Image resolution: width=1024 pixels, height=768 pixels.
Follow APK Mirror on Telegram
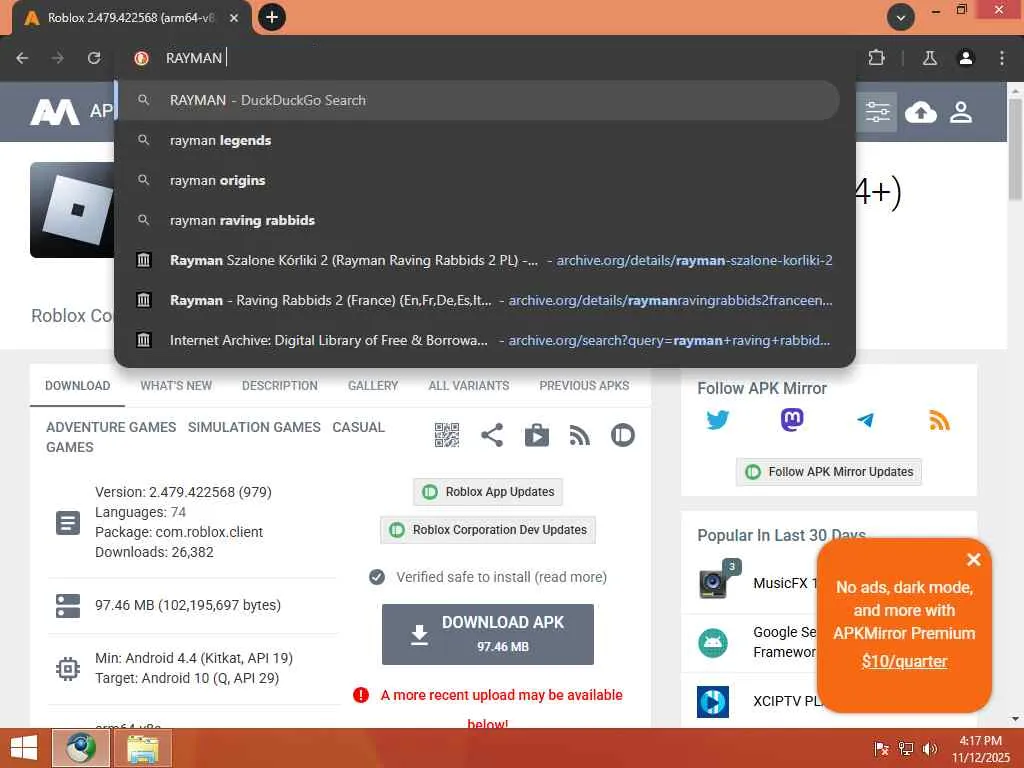(x=865, y=420)
